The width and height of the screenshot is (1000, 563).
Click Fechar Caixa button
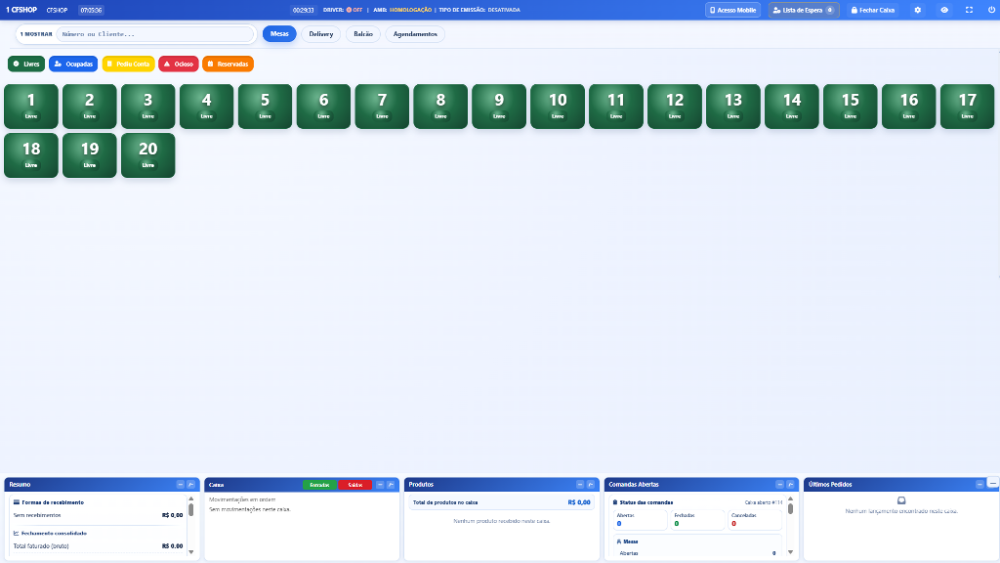[872, 10]
